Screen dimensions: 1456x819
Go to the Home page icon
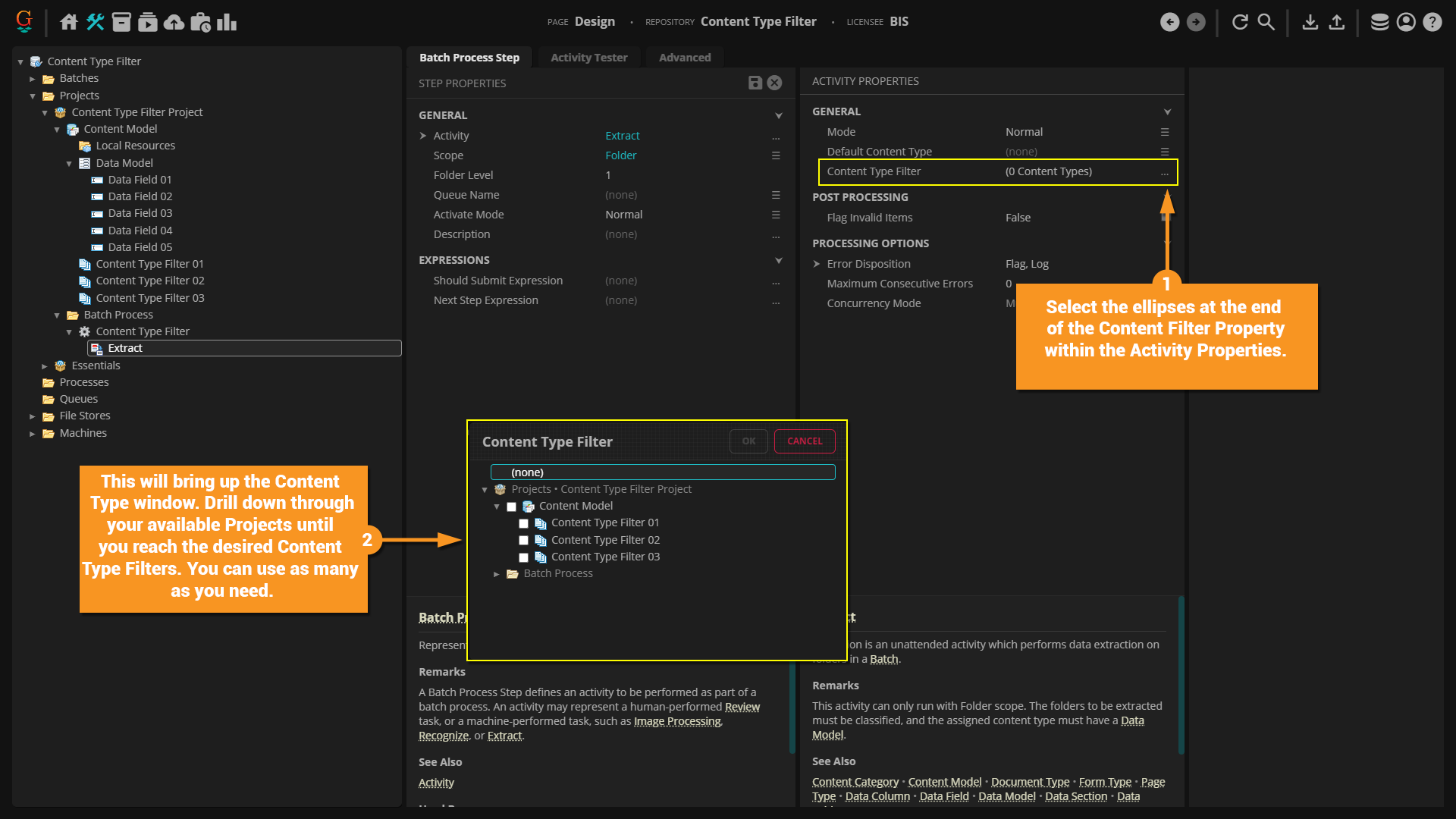tap(69, 22)
